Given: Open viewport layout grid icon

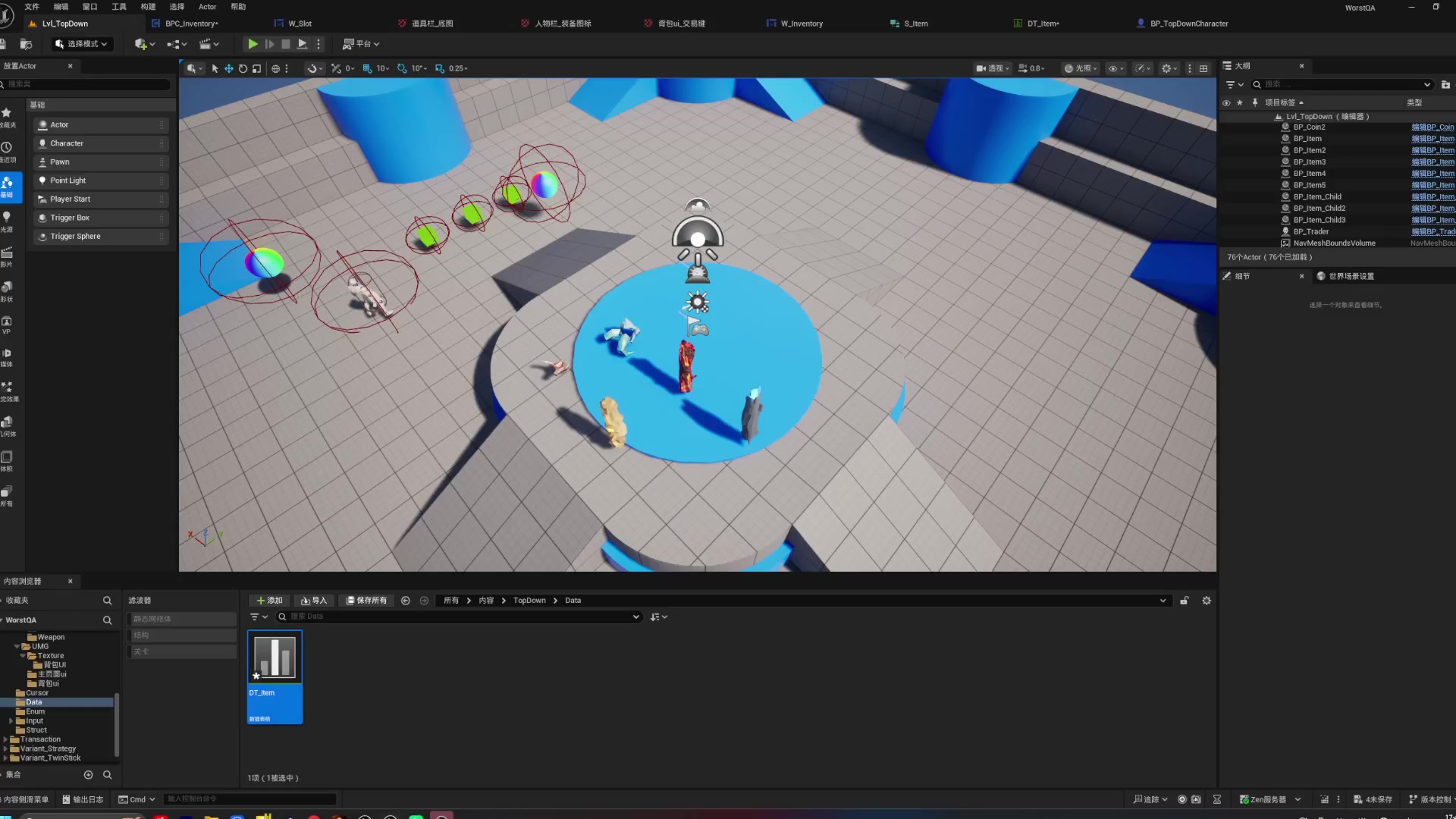Looking at the screenshot, I should (1203, 68).
